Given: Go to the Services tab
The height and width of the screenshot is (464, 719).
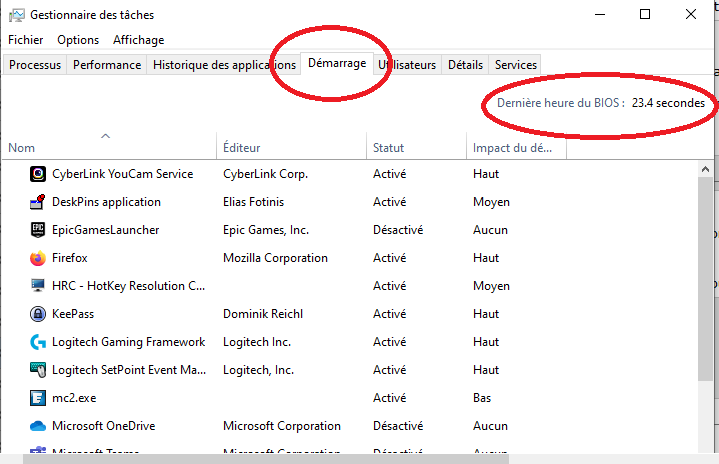Looking at the screenshot, I should coord(515,65).
